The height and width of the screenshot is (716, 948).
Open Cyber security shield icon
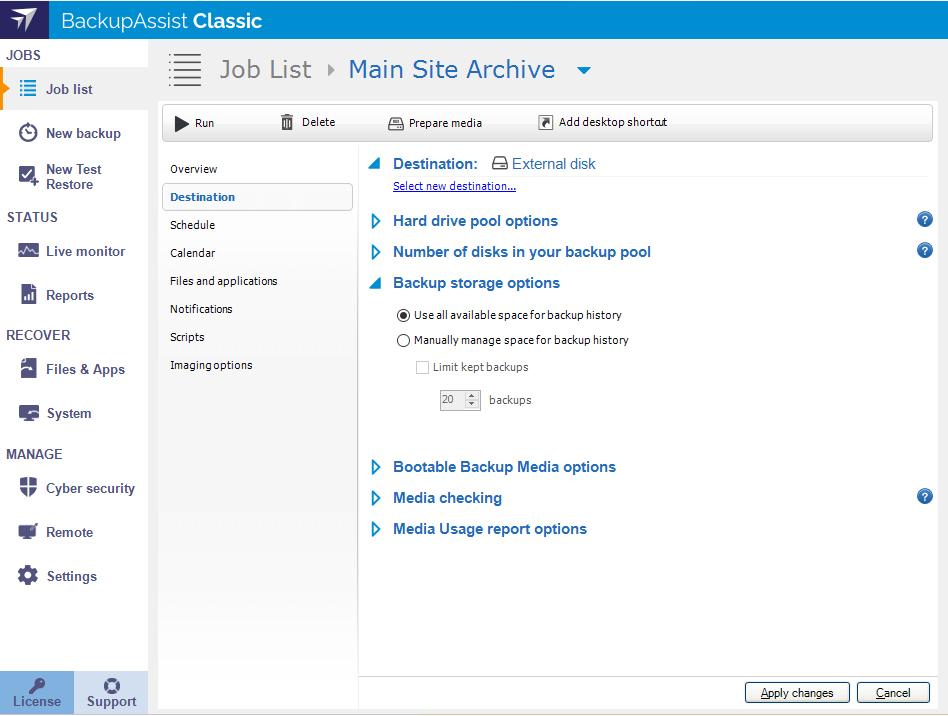28,488
